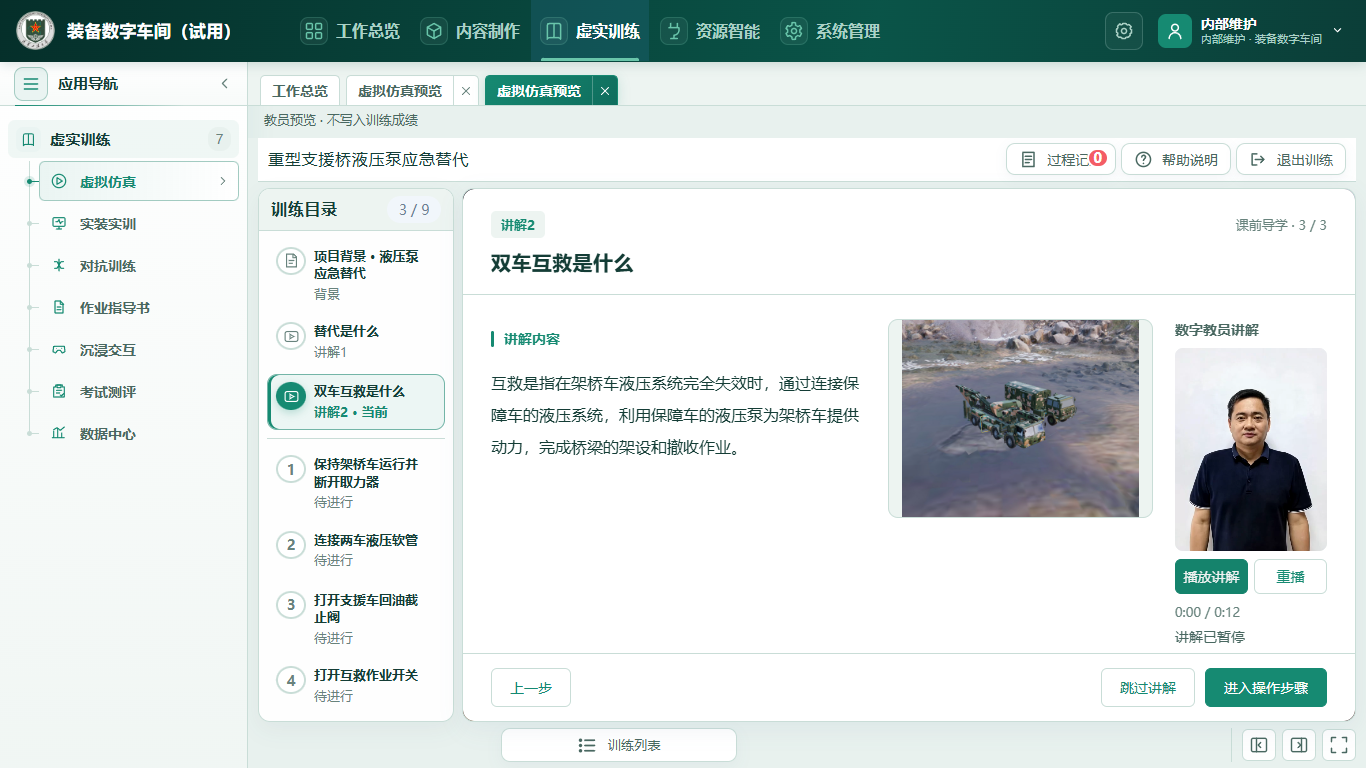Collapse left panel using bottom bar icon
The width and height of the screenshot is (1366, 768).
1259,745
